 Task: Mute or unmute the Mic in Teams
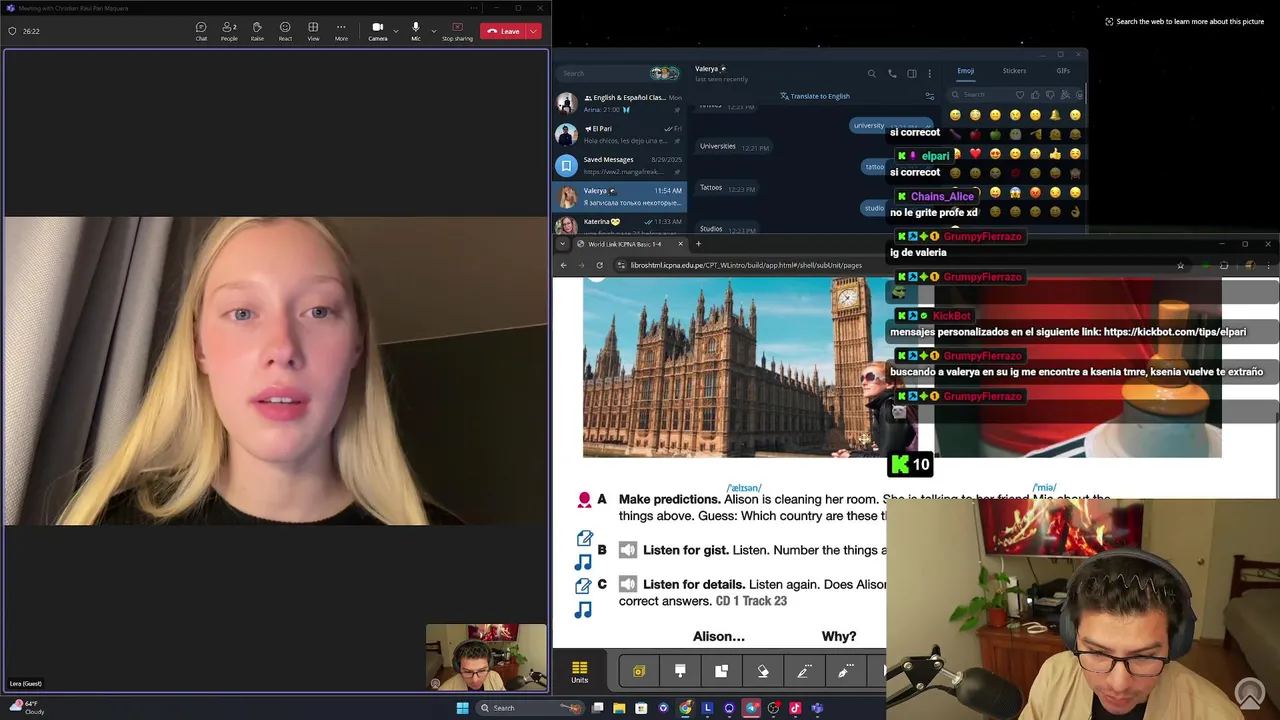[x=416, y=31]
